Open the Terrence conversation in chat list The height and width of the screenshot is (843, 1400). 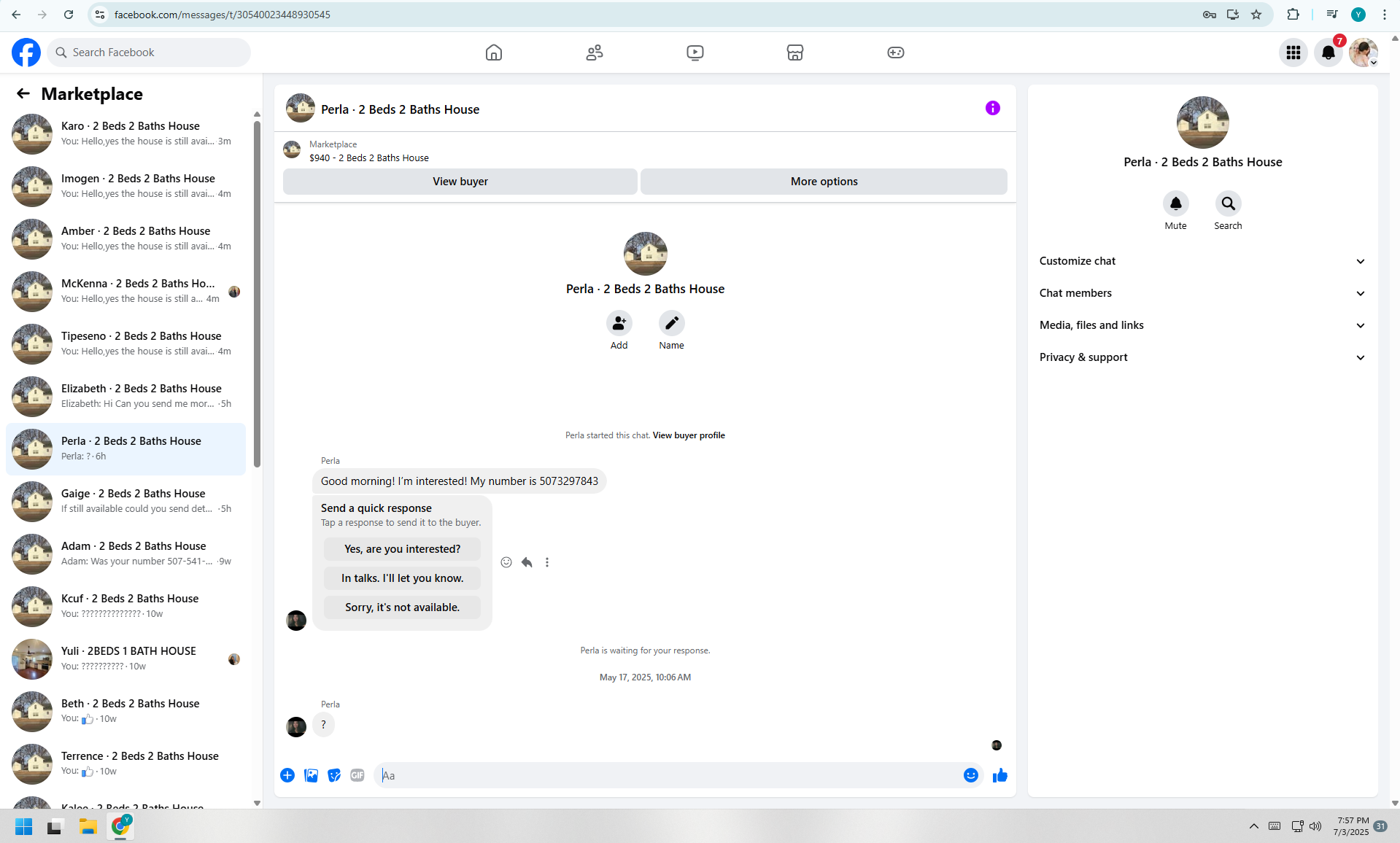click(x=125, y=764)
